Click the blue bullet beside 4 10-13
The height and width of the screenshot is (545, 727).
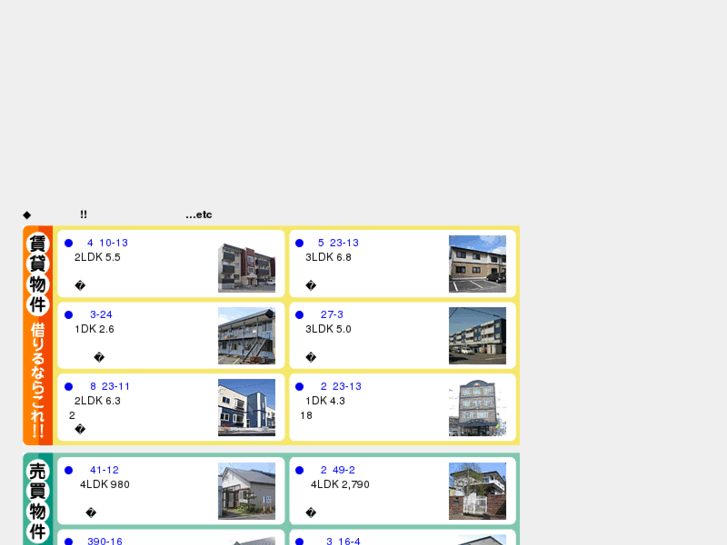click(69, 243)
